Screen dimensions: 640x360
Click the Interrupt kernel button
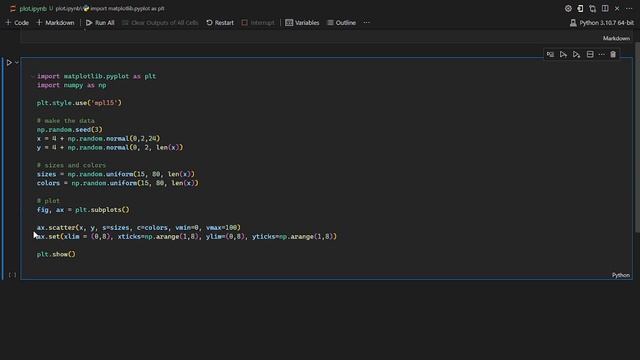tap(258, 22)
